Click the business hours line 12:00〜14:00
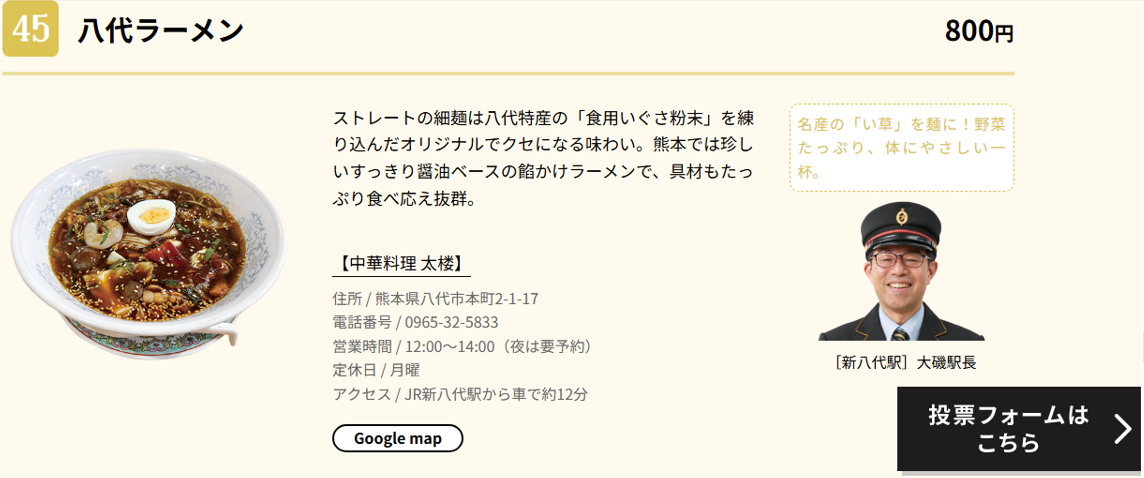The height and width of the screenshot is (478, 1144). pos(463,346)
